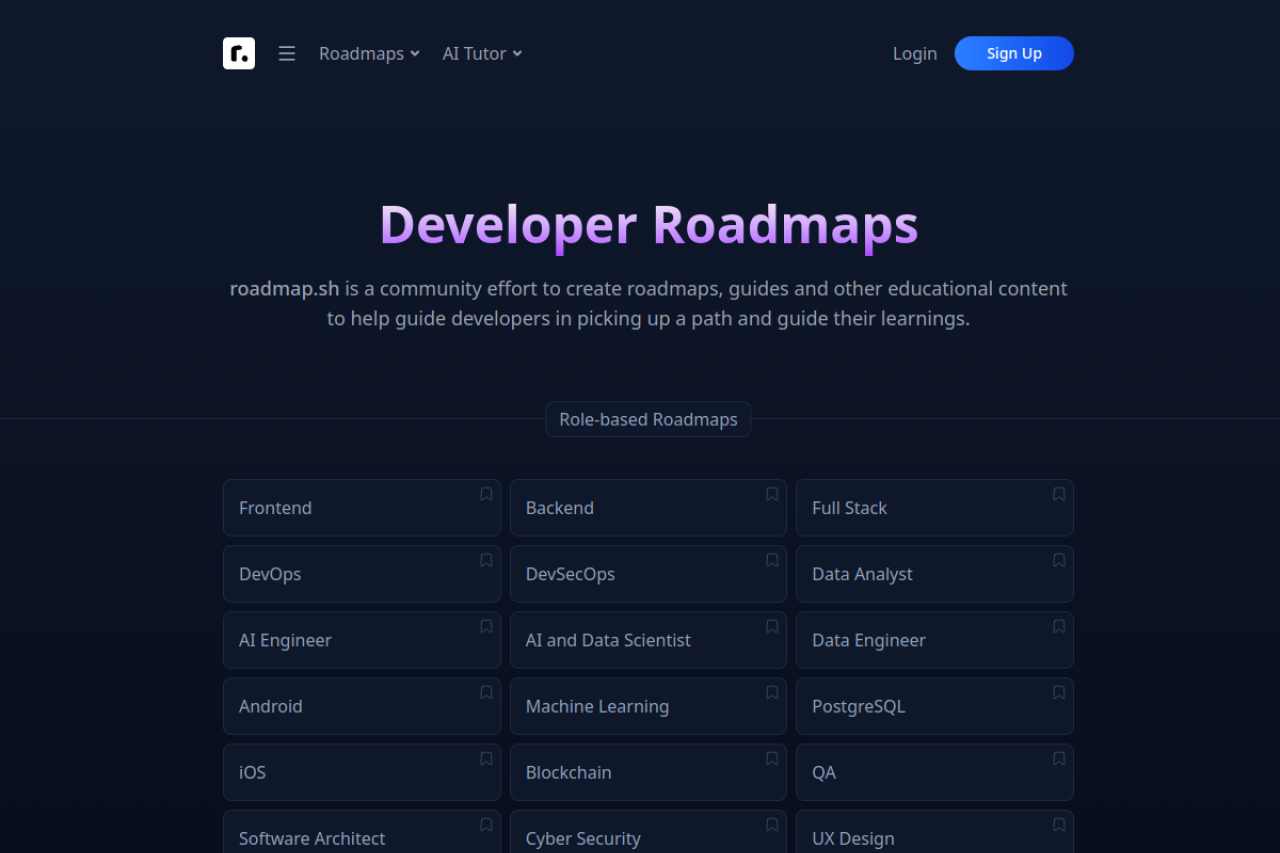Open the QA roadmap card
Image resolution: width=1280 pixels, height=853 pixels.
tap(935, 772)
